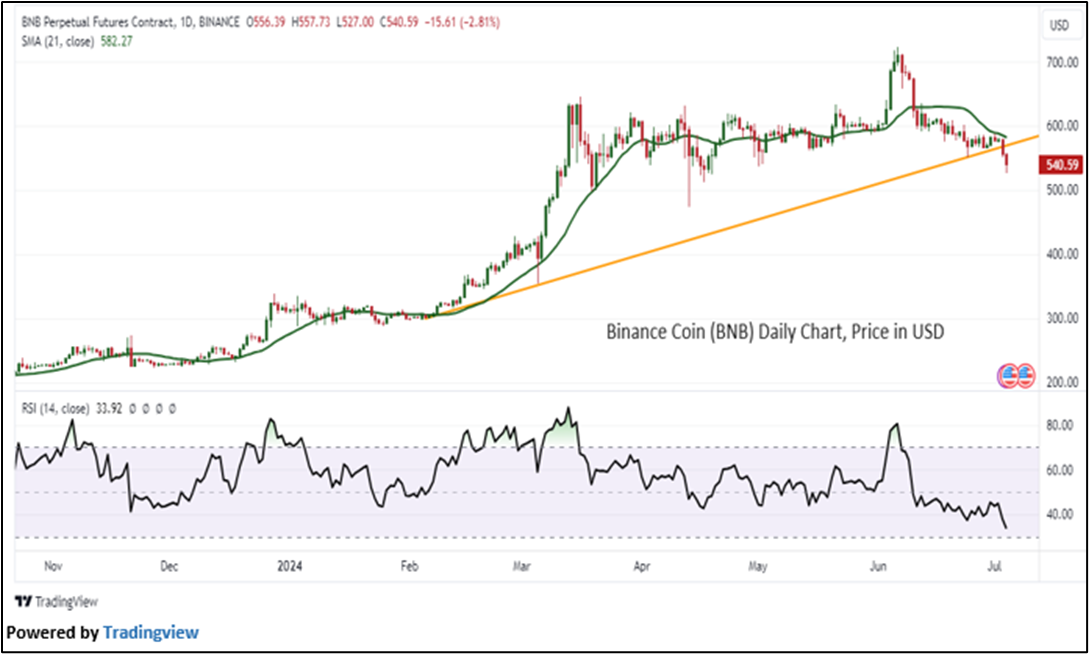
Task: Click the Binance Coin (BNB) Daily Chart caption
Action: (x=775, y=332)
